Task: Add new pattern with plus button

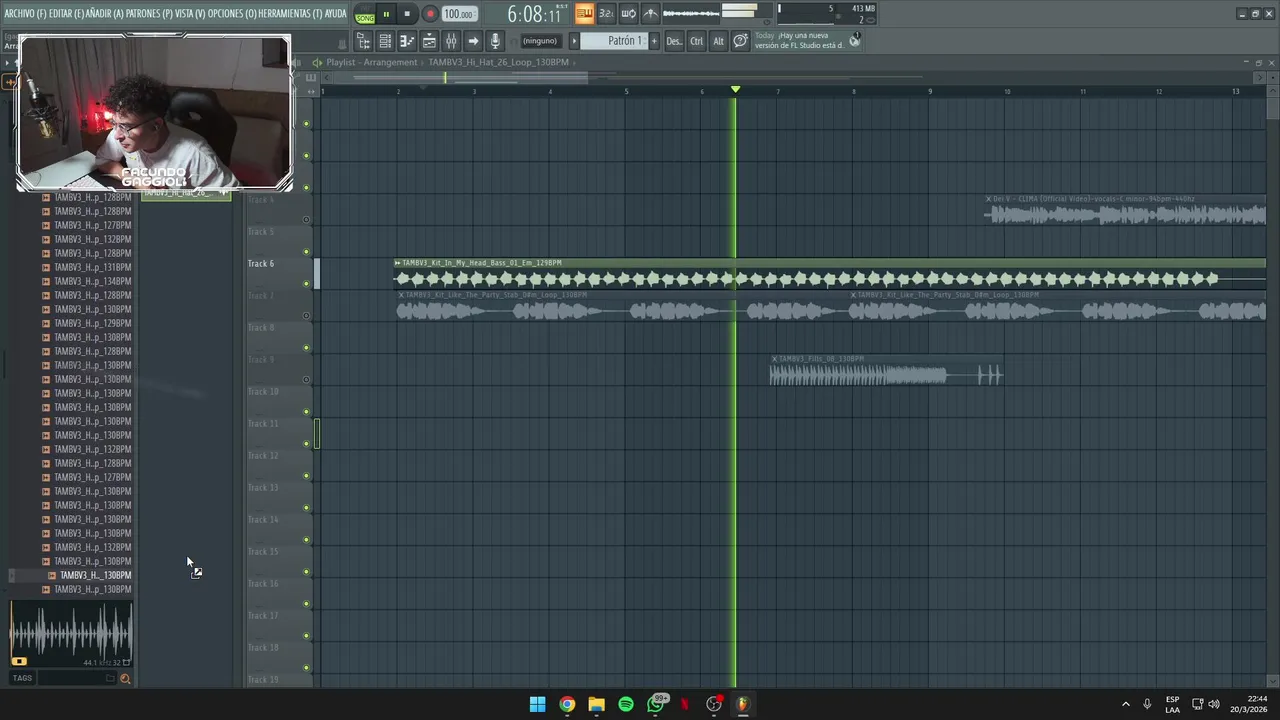Action: [654, 41]
